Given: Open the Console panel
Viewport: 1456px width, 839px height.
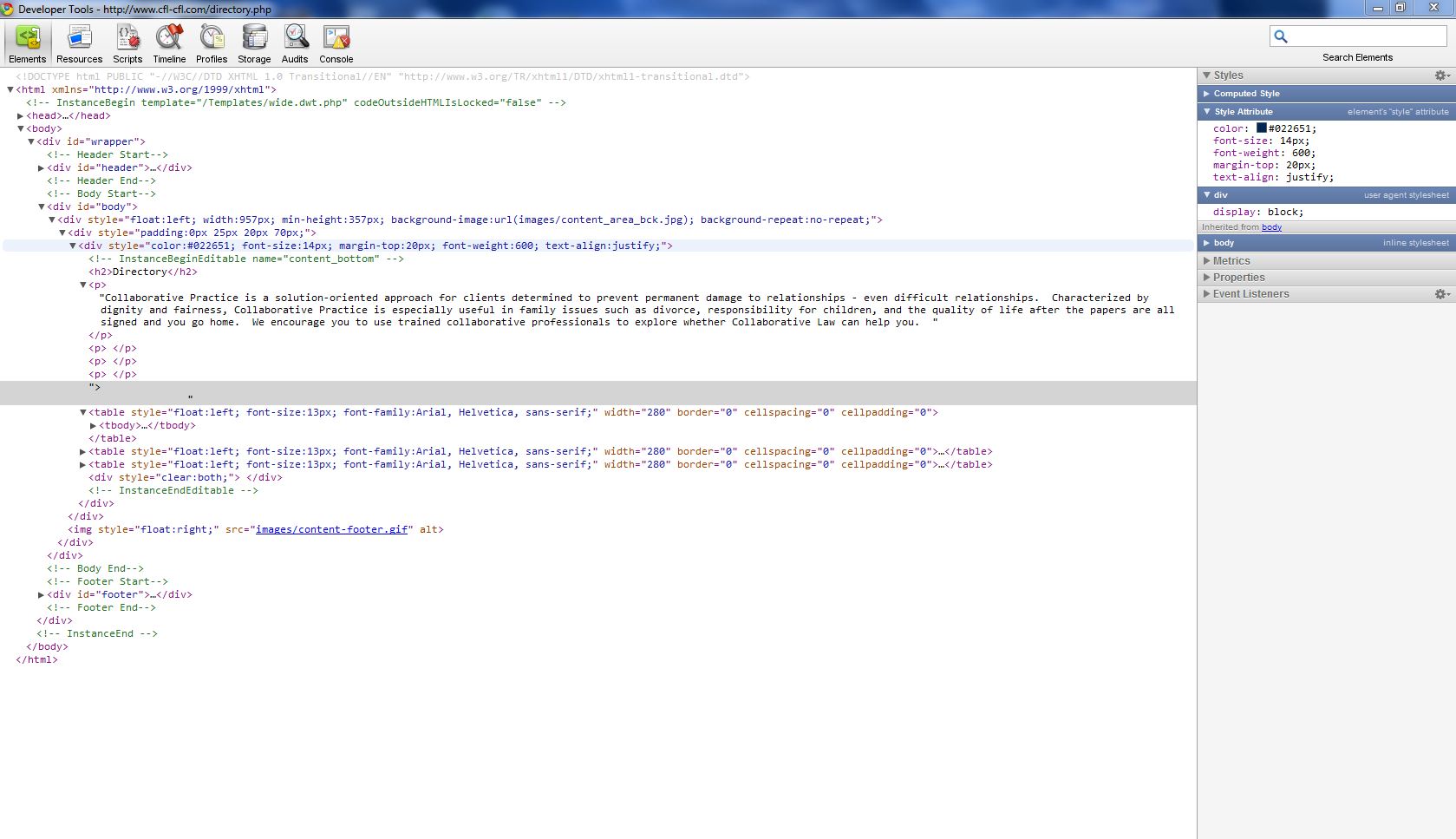Looking at the screenshot, I should click(336, 43).
